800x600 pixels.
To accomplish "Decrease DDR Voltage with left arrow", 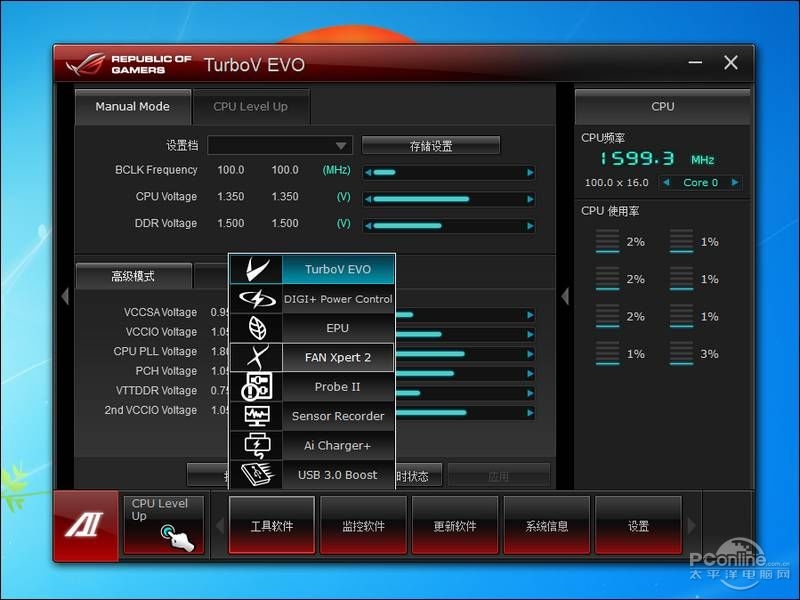I will [x=368, y=226].
